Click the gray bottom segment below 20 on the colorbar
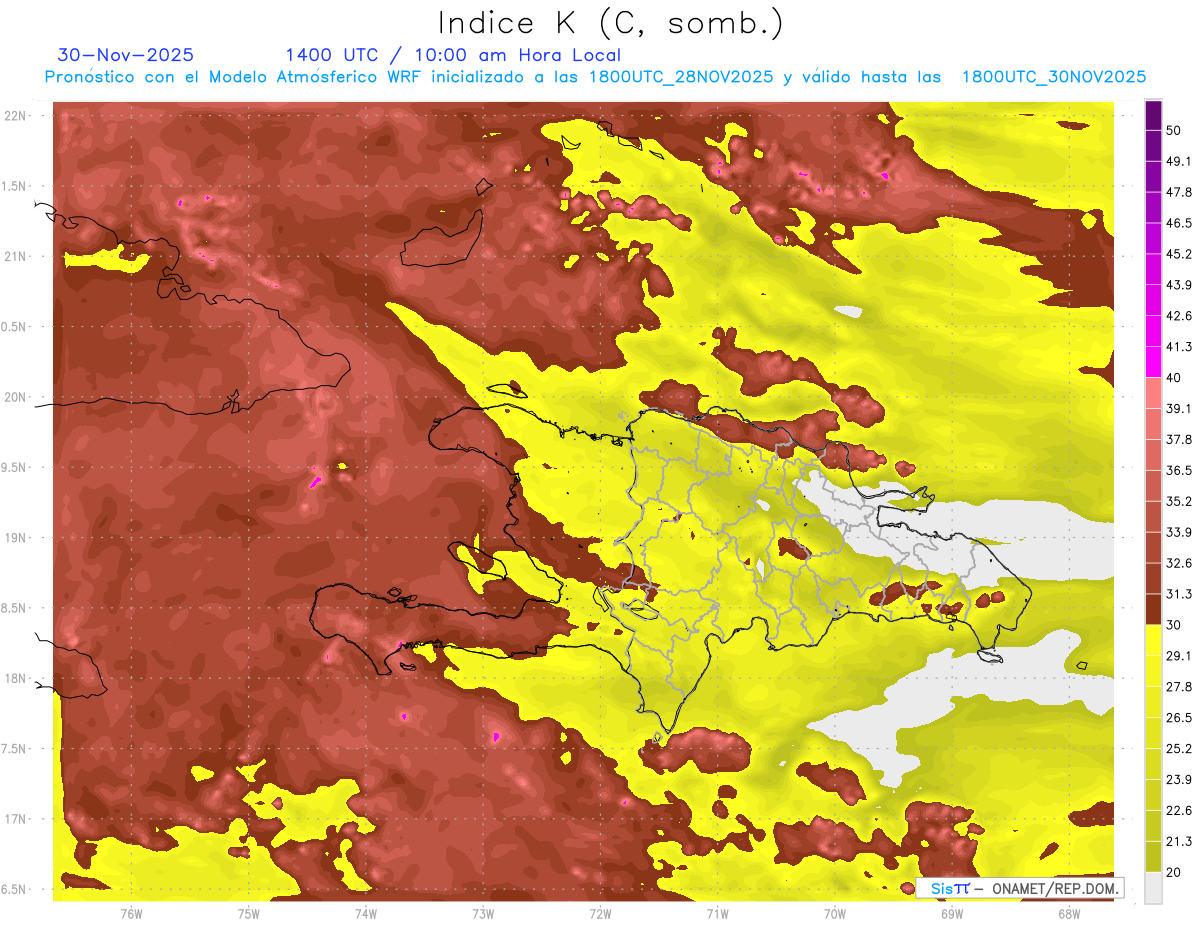Viewport: 1200px width, 927px height. [x=1153, y=887]
